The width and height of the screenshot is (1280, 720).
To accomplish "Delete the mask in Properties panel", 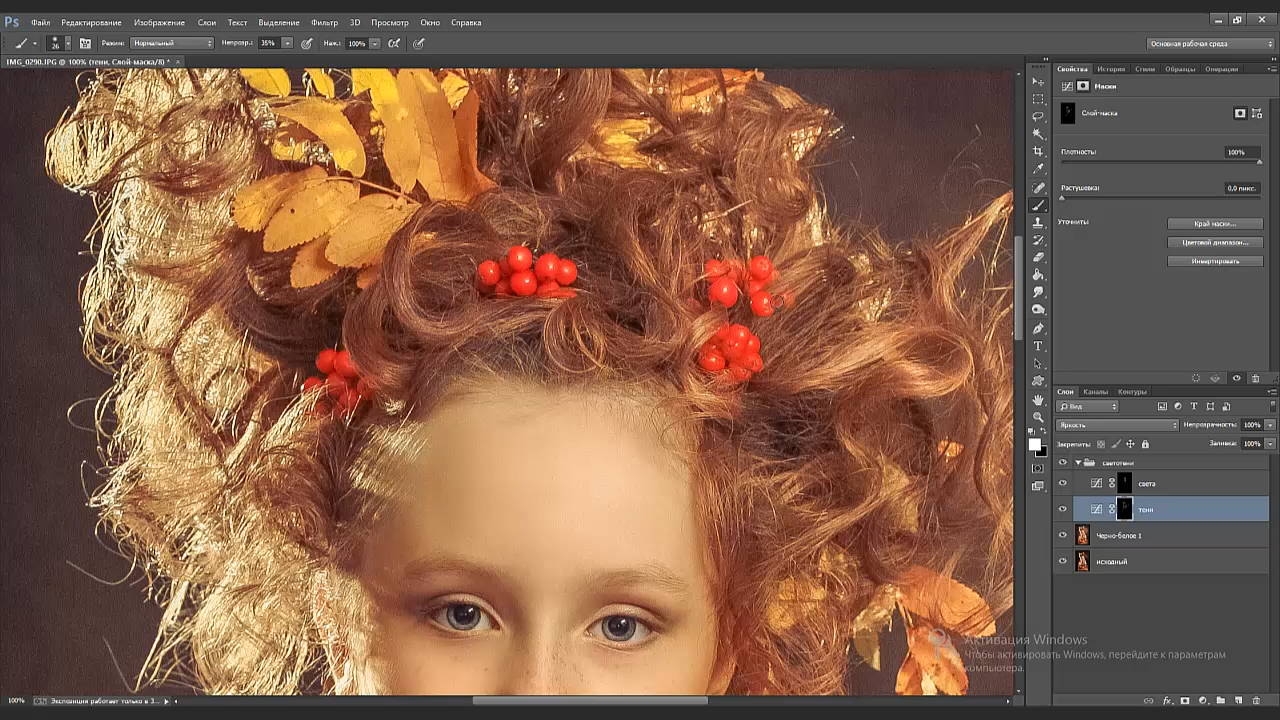I will (1256, 378).
